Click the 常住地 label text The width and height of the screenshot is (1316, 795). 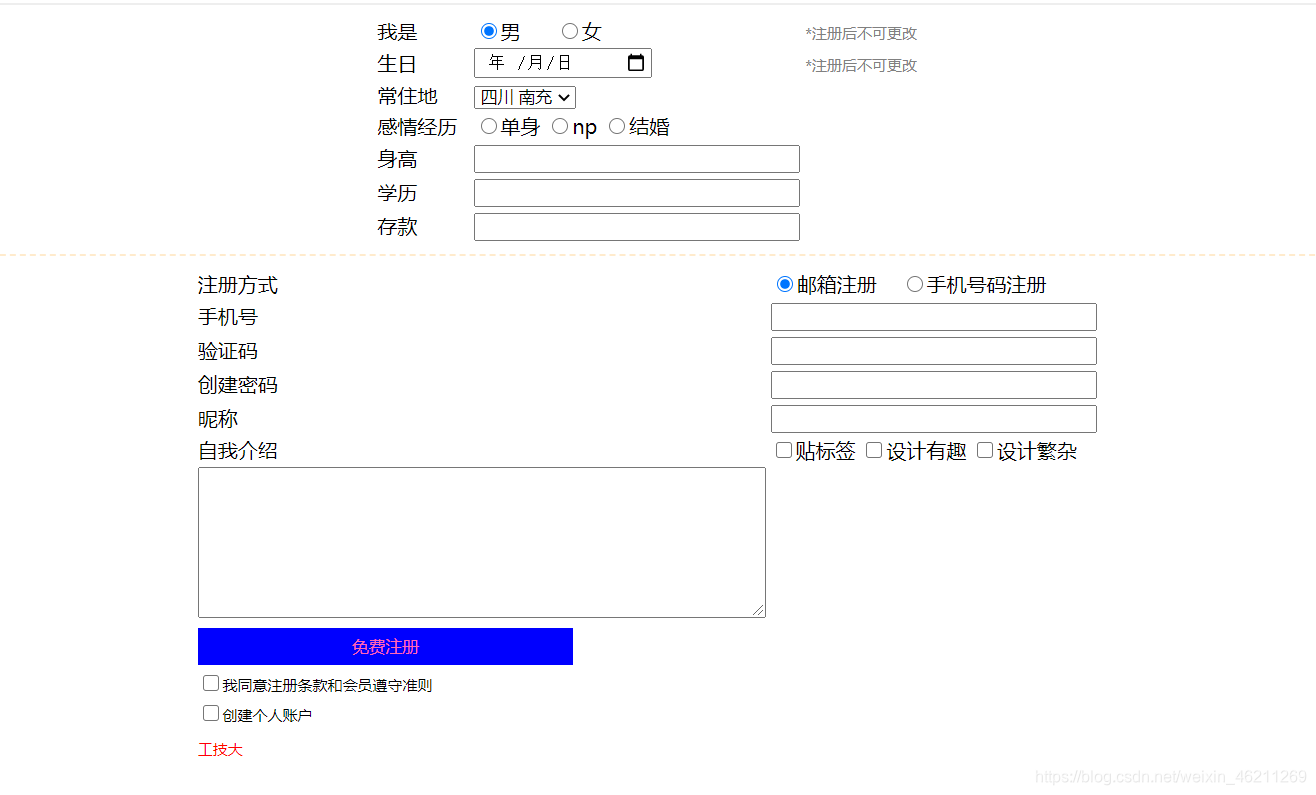pyautogui.click(x=407, y=97)
